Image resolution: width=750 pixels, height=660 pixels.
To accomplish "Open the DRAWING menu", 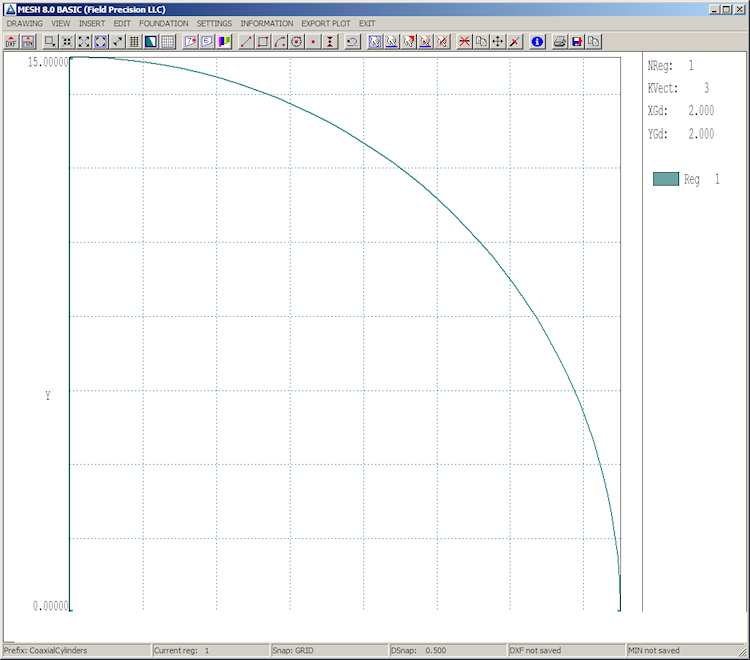I will coord(25,23).
